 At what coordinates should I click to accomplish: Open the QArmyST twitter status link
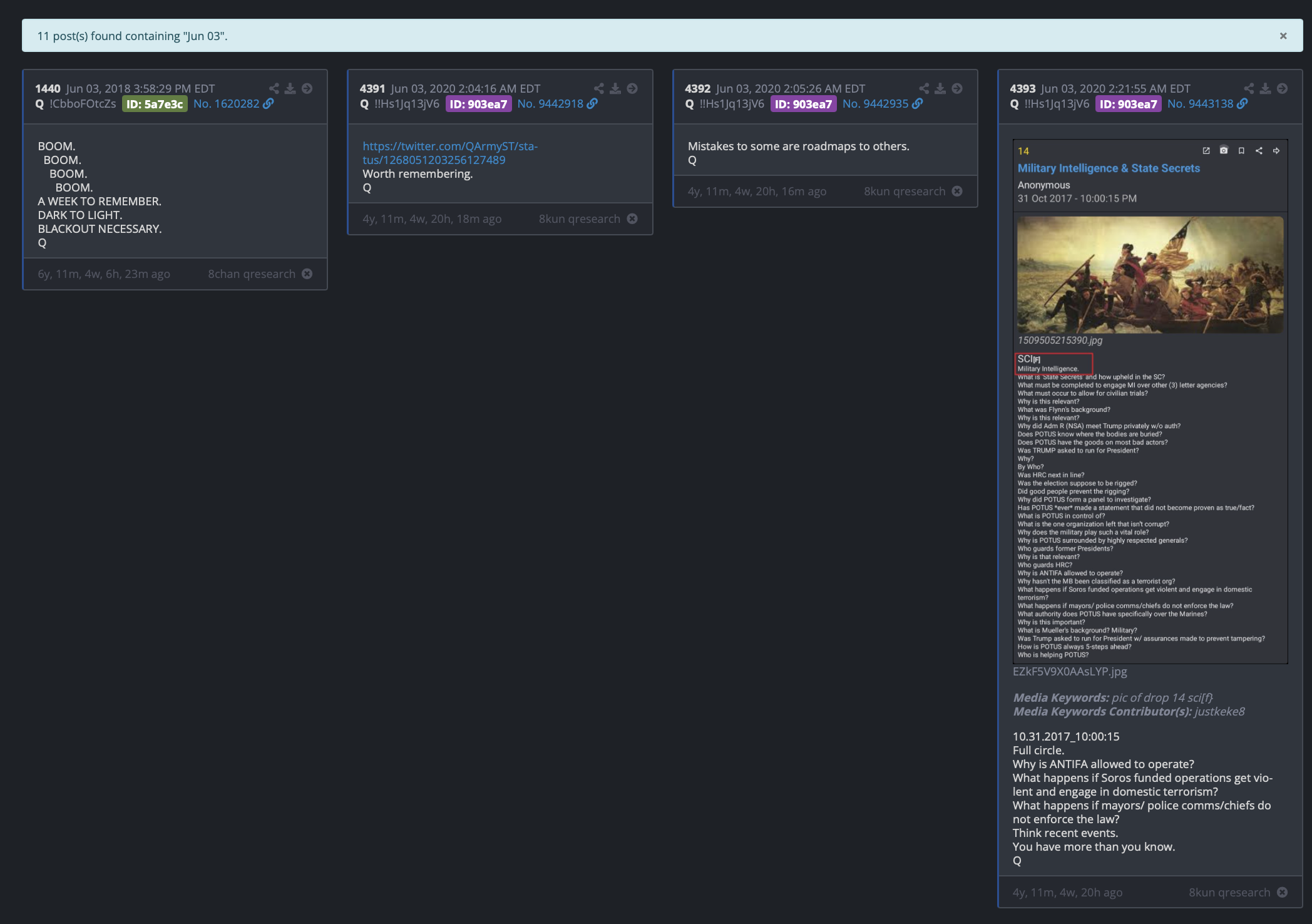click(450, 153)
